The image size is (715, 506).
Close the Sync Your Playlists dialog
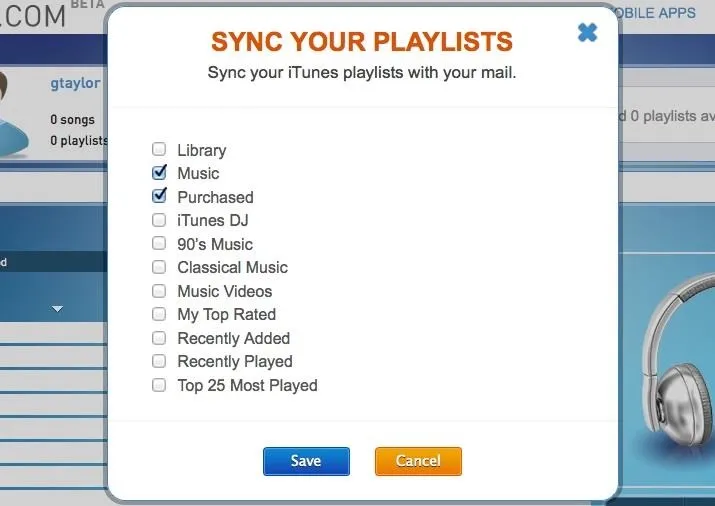[587, 33]
